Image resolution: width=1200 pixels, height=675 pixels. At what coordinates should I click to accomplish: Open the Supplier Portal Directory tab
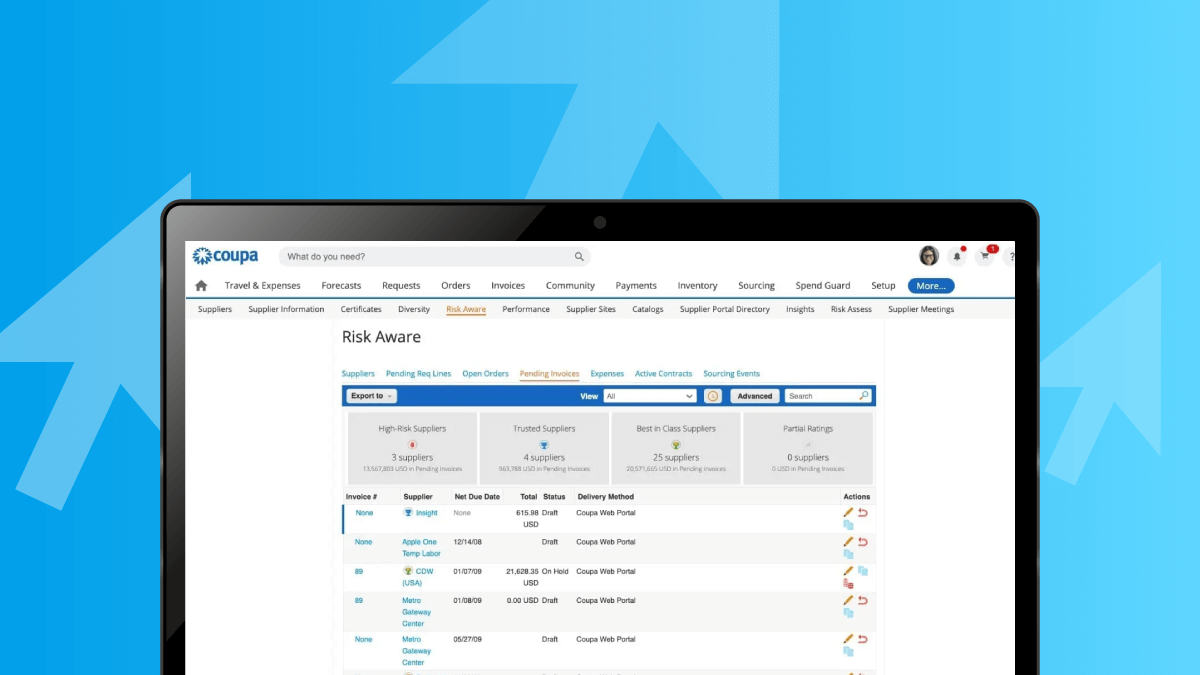coord(725,309)
